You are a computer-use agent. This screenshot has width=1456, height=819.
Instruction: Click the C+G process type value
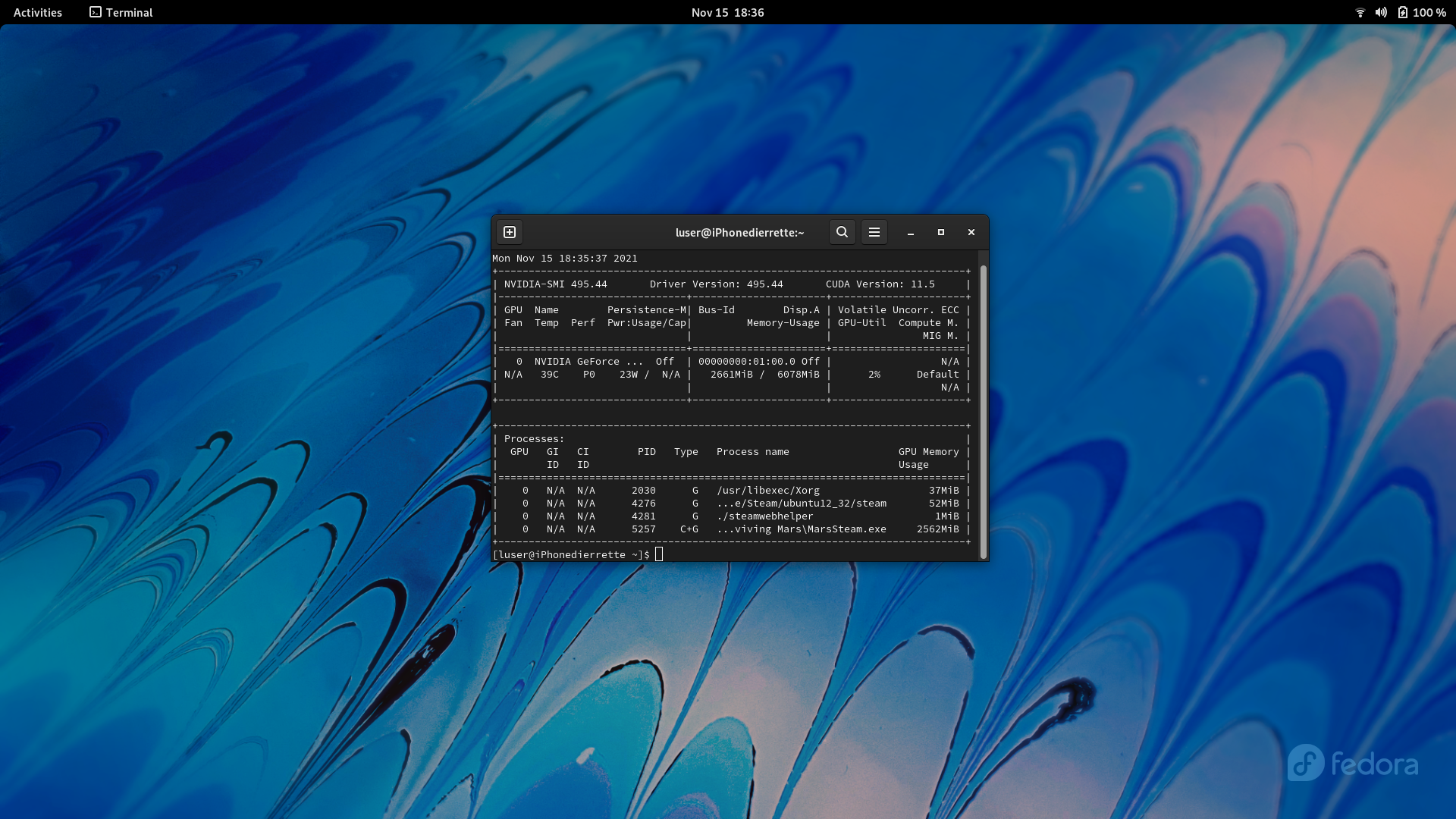tap(689, 529)
